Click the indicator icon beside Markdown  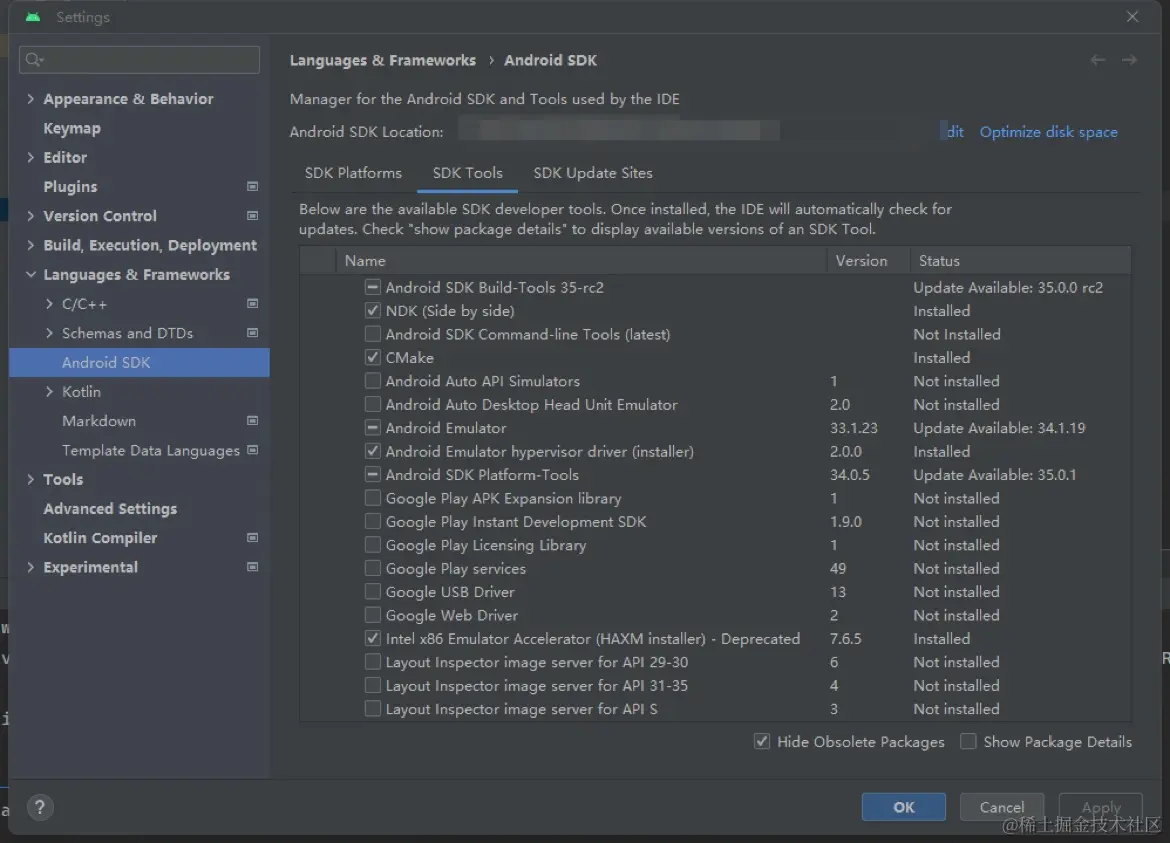(x=253, y=421)
